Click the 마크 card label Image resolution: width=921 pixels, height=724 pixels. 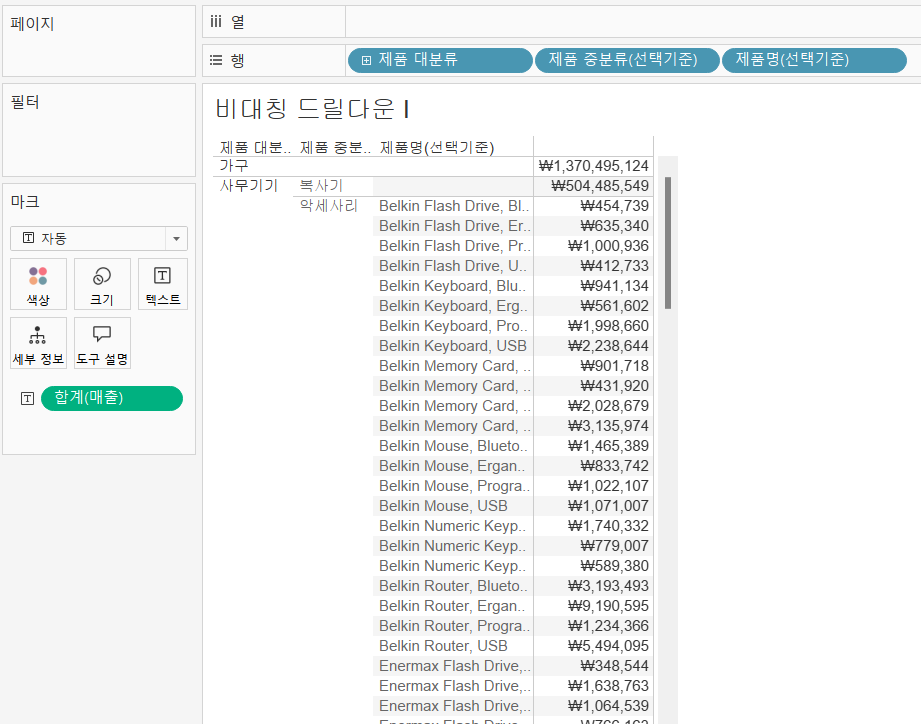pyautogui.click(x=25, y=201)
